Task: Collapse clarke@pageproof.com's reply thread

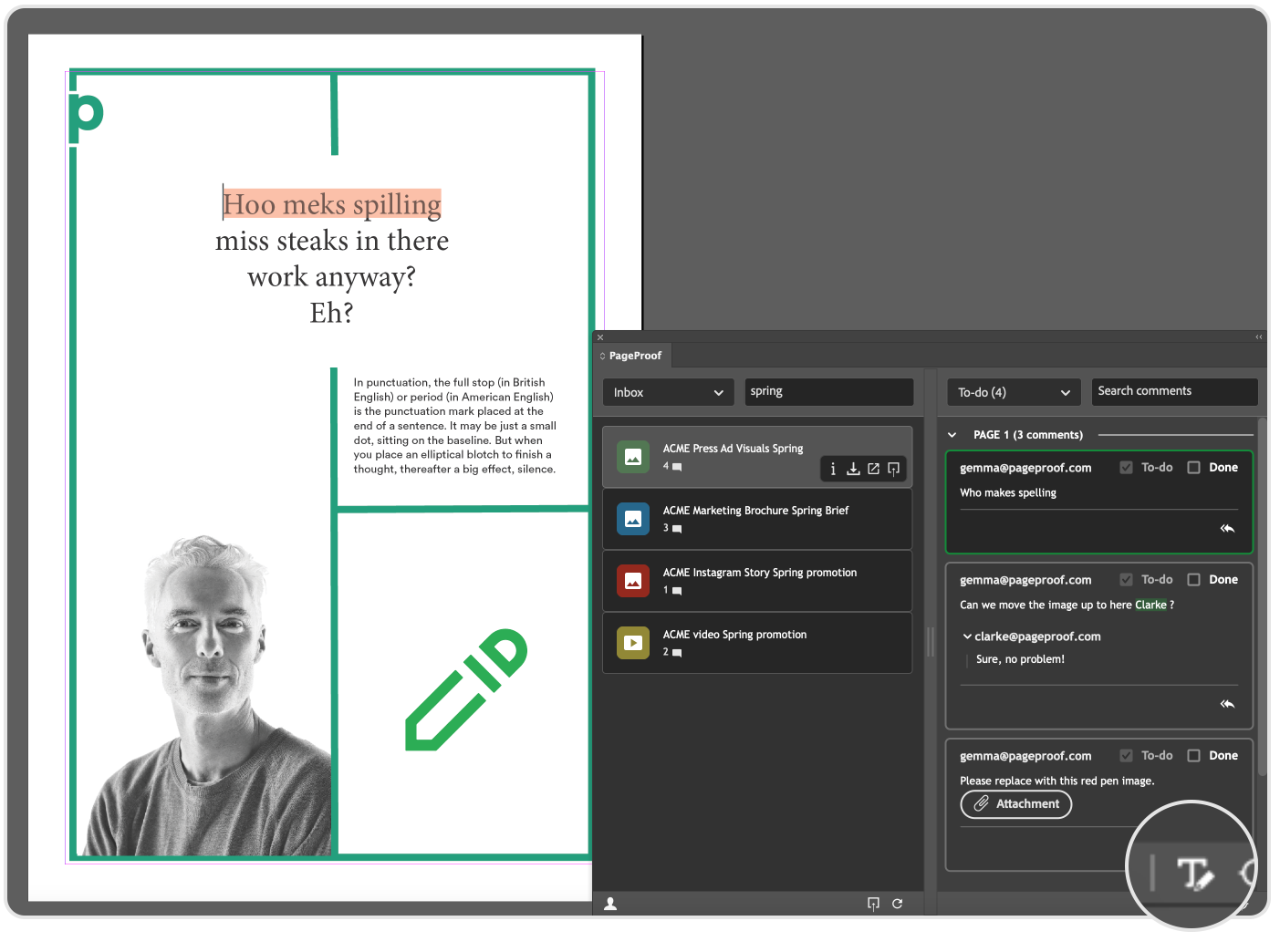Action: 967,636
